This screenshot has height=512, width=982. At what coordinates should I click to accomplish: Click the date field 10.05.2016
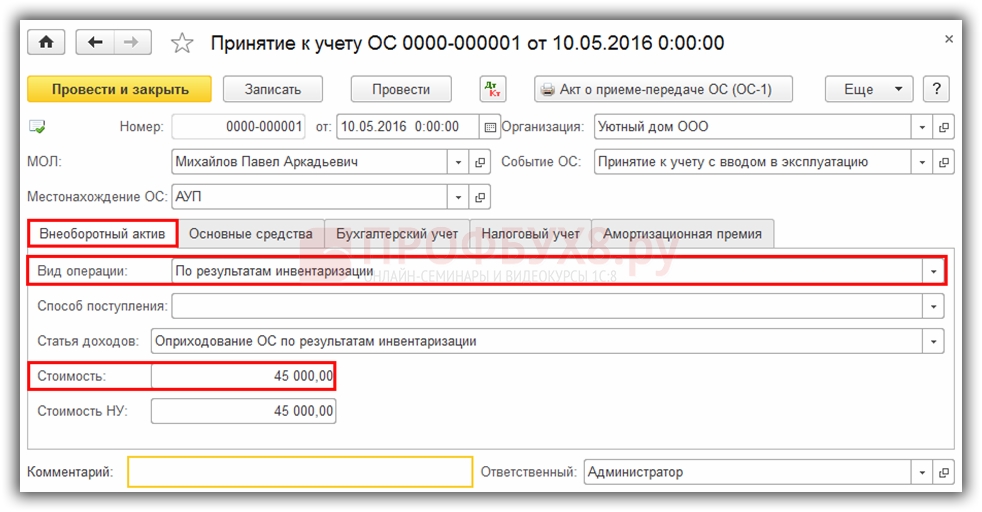coord(408,127)
